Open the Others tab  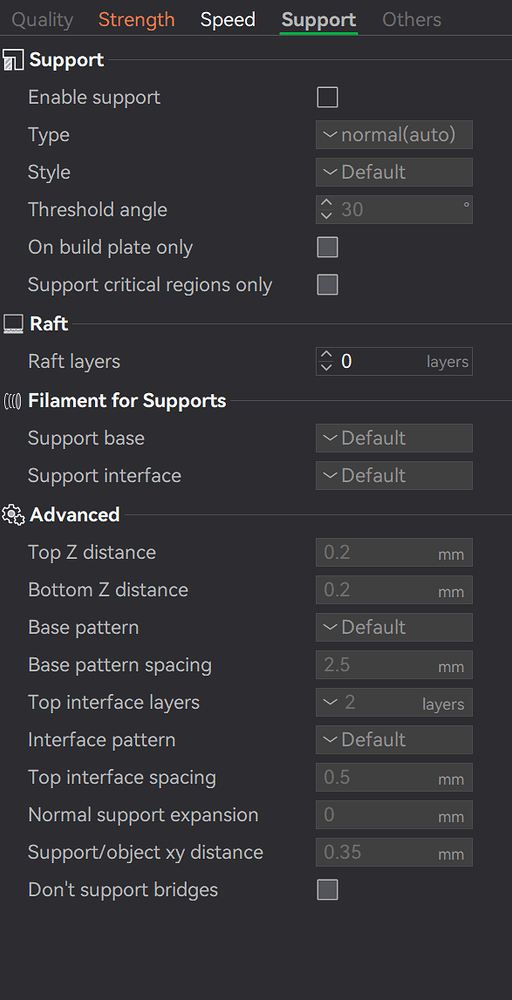tap(411, 20)
